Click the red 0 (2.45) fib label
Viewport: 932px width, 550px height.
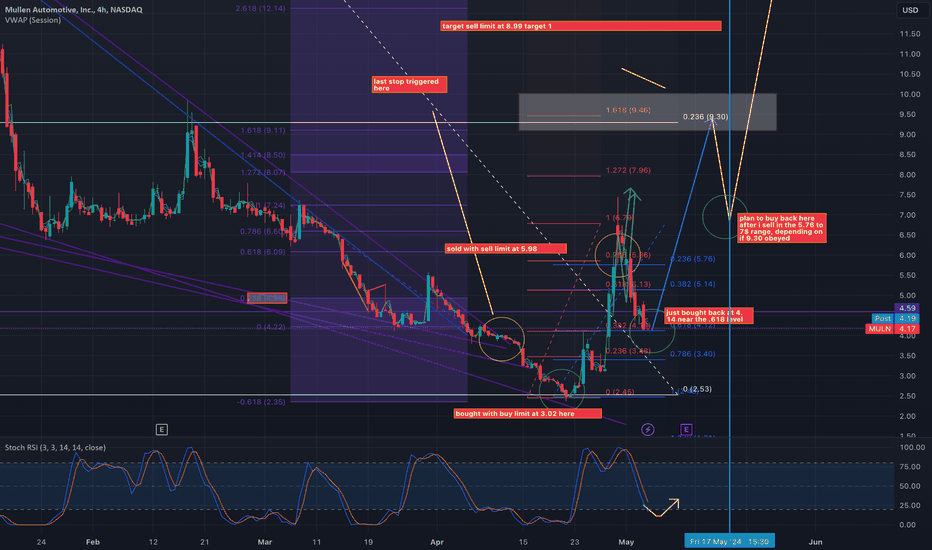point(620,392)
